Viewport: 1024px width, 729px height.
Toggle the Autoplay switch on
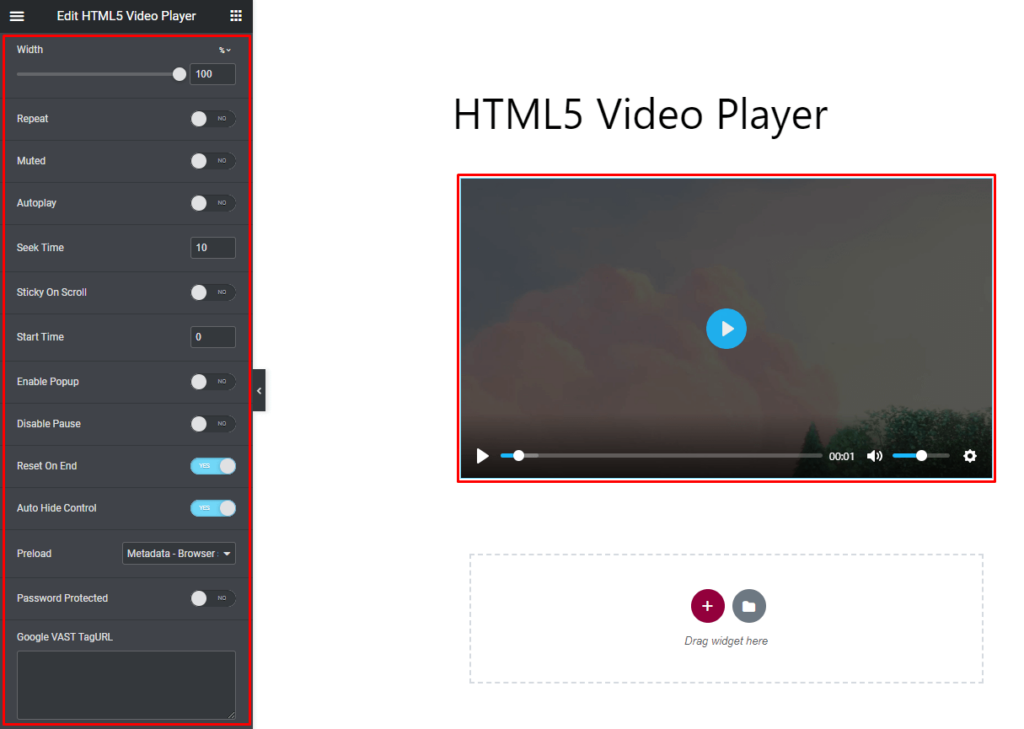click(x=213, y=203)
